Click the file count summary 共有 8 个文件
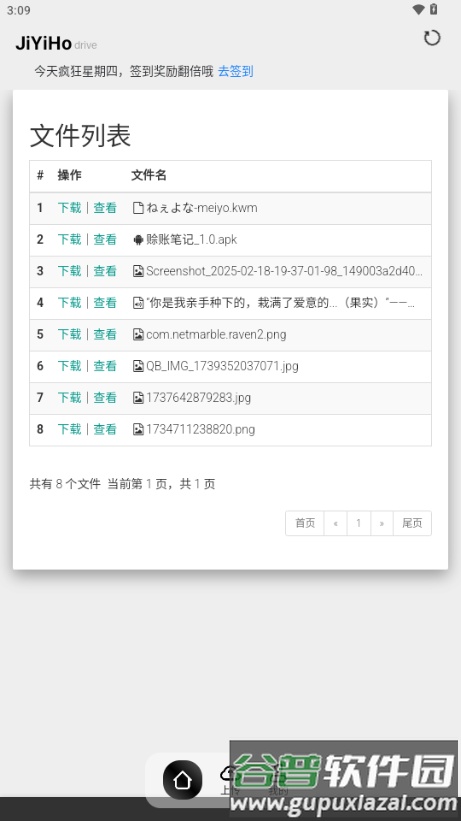461x821 pixels. (64, 484)
